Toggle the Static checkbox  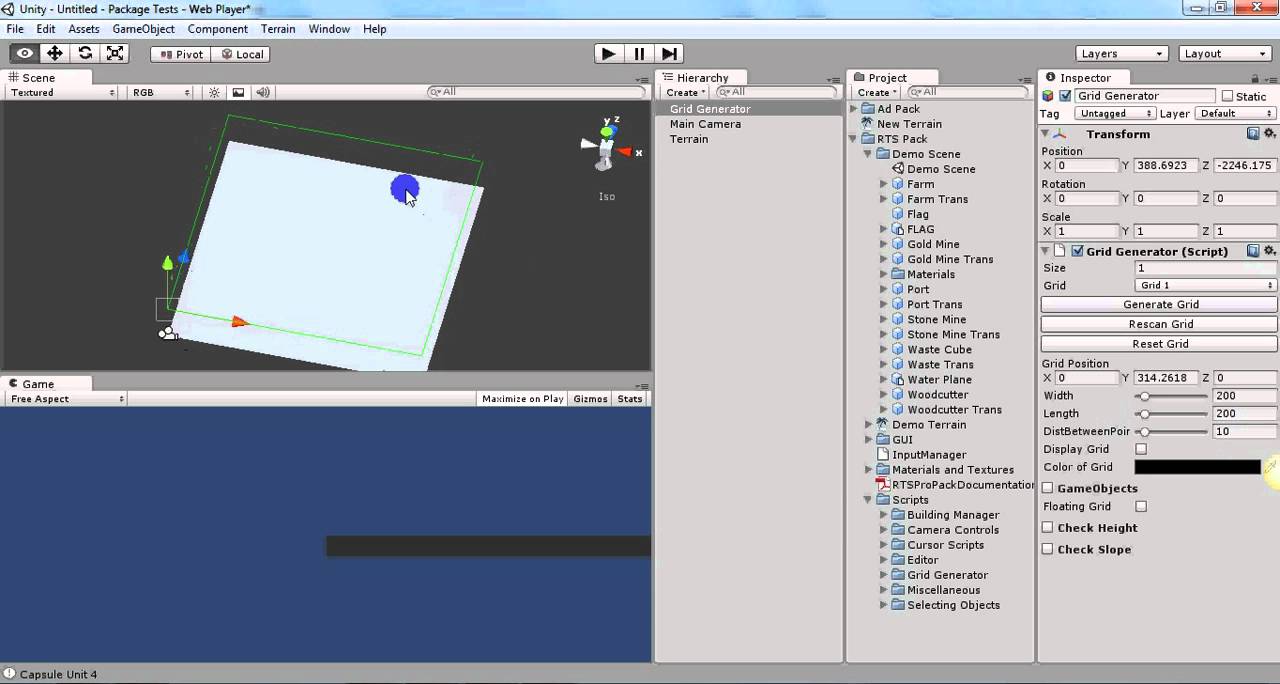(1227, 96)
